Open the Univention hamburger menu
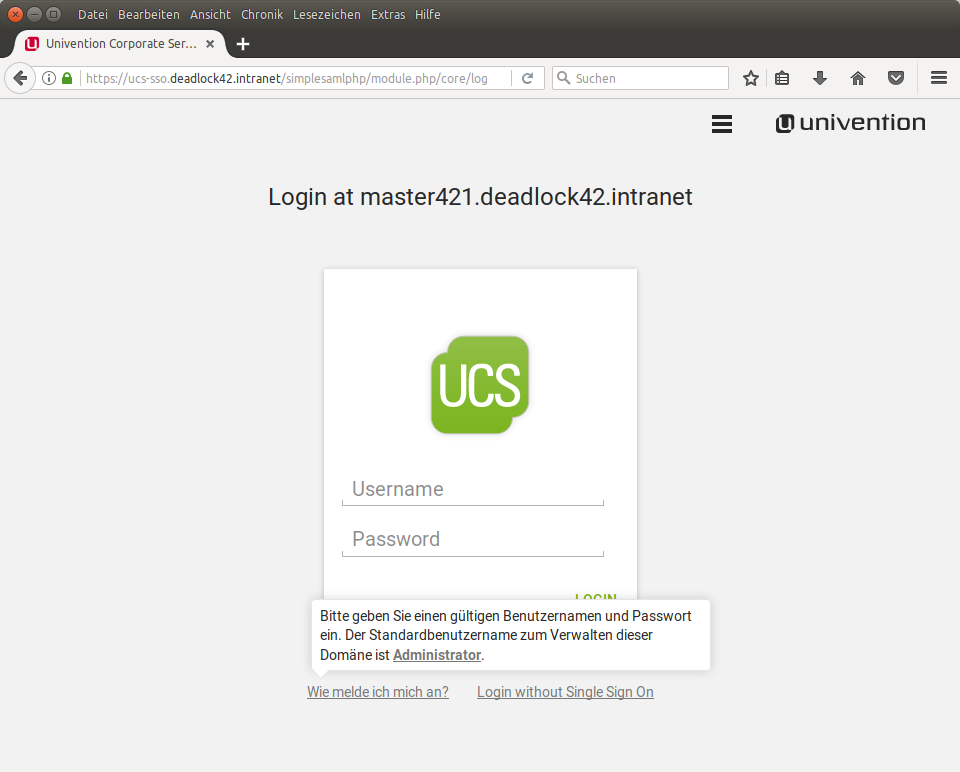The height and width of the screenshot is (772, 960). click(721, 124)
